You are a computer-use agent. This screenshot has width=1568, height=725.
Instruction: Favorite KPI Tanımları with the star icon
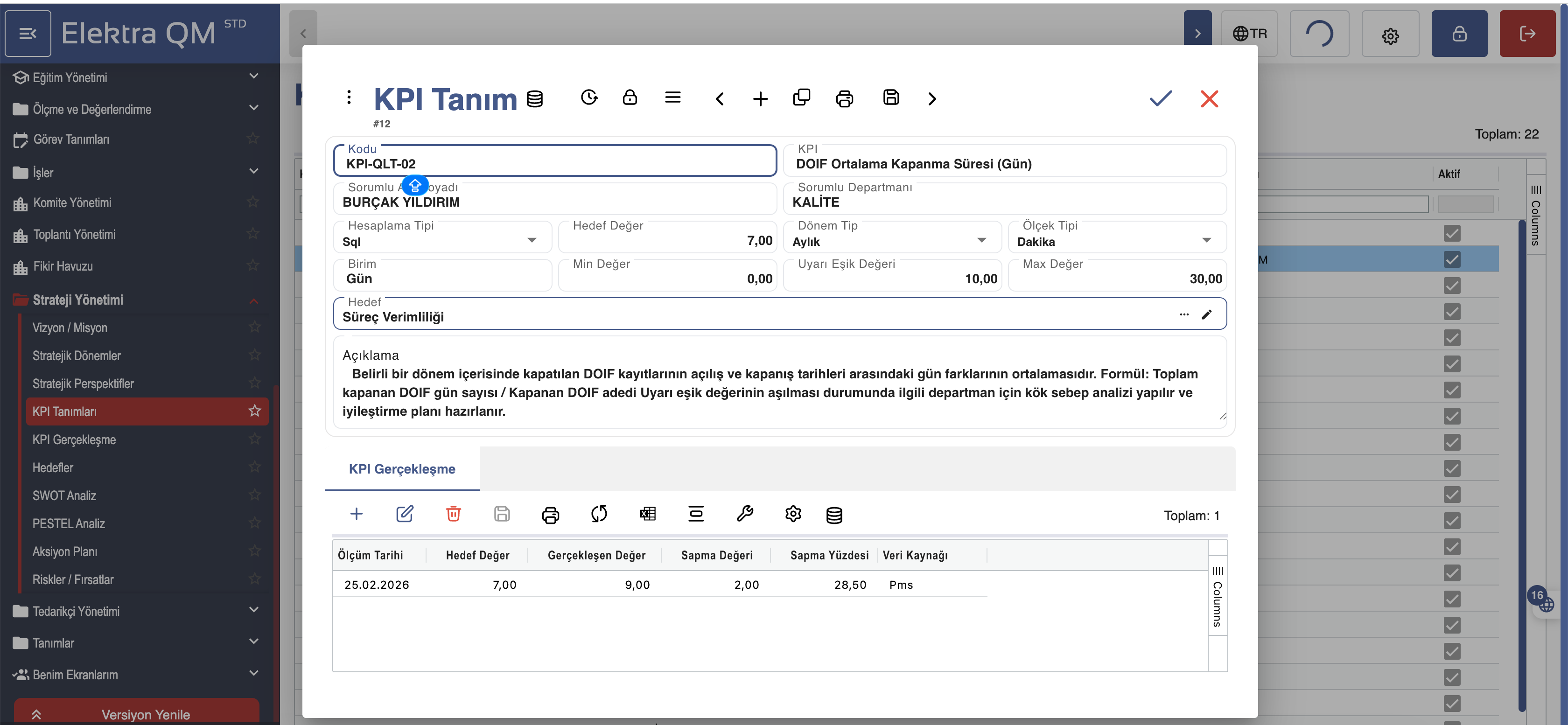point(254,411)
